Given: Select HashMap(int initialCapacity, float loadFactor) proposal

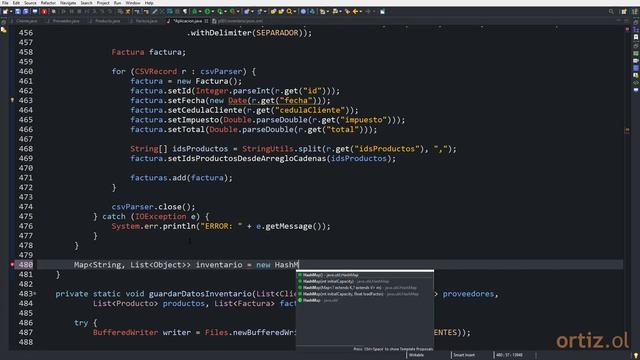Looking at the screenshot, I should [365, 294].
